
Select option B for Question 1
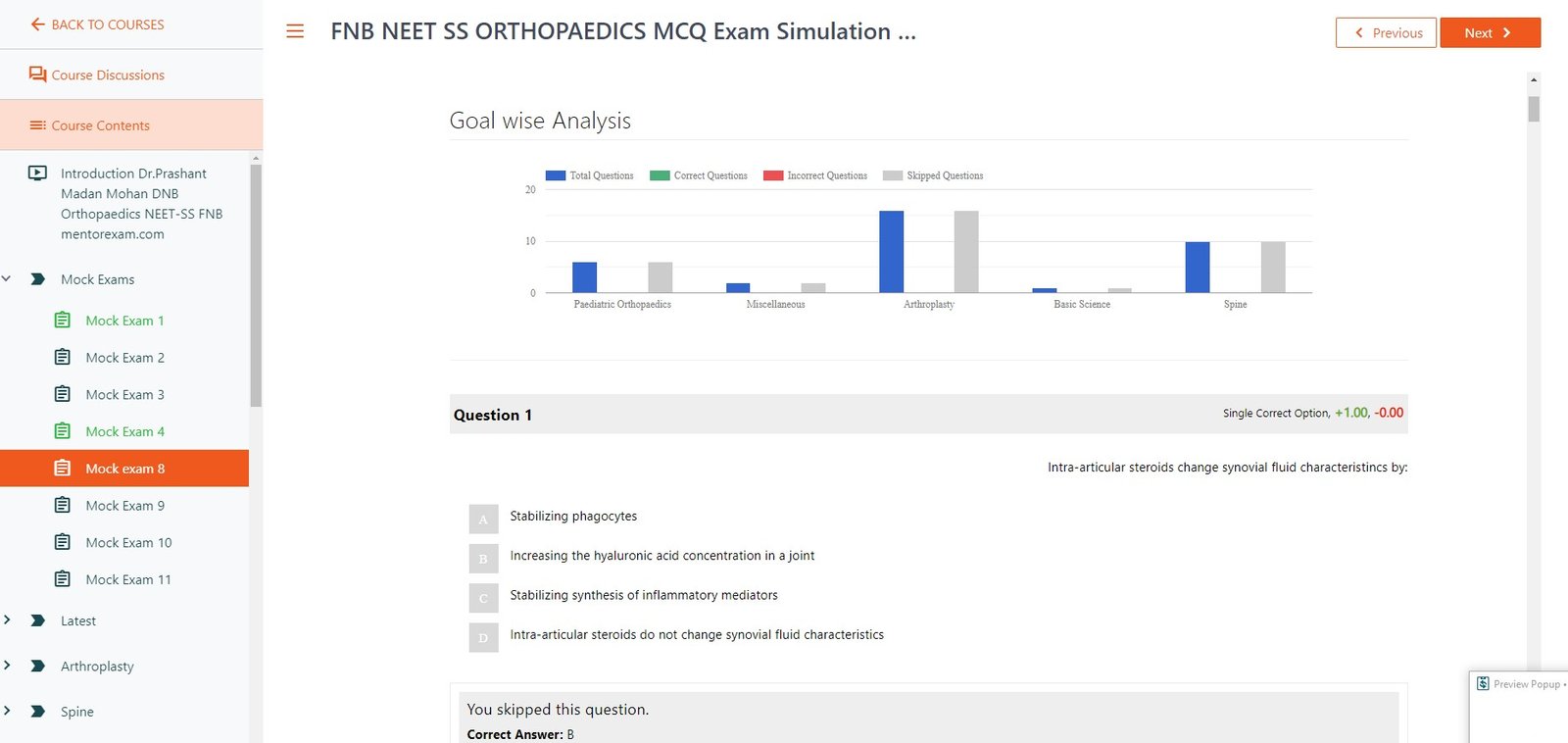tap(483, 558)
